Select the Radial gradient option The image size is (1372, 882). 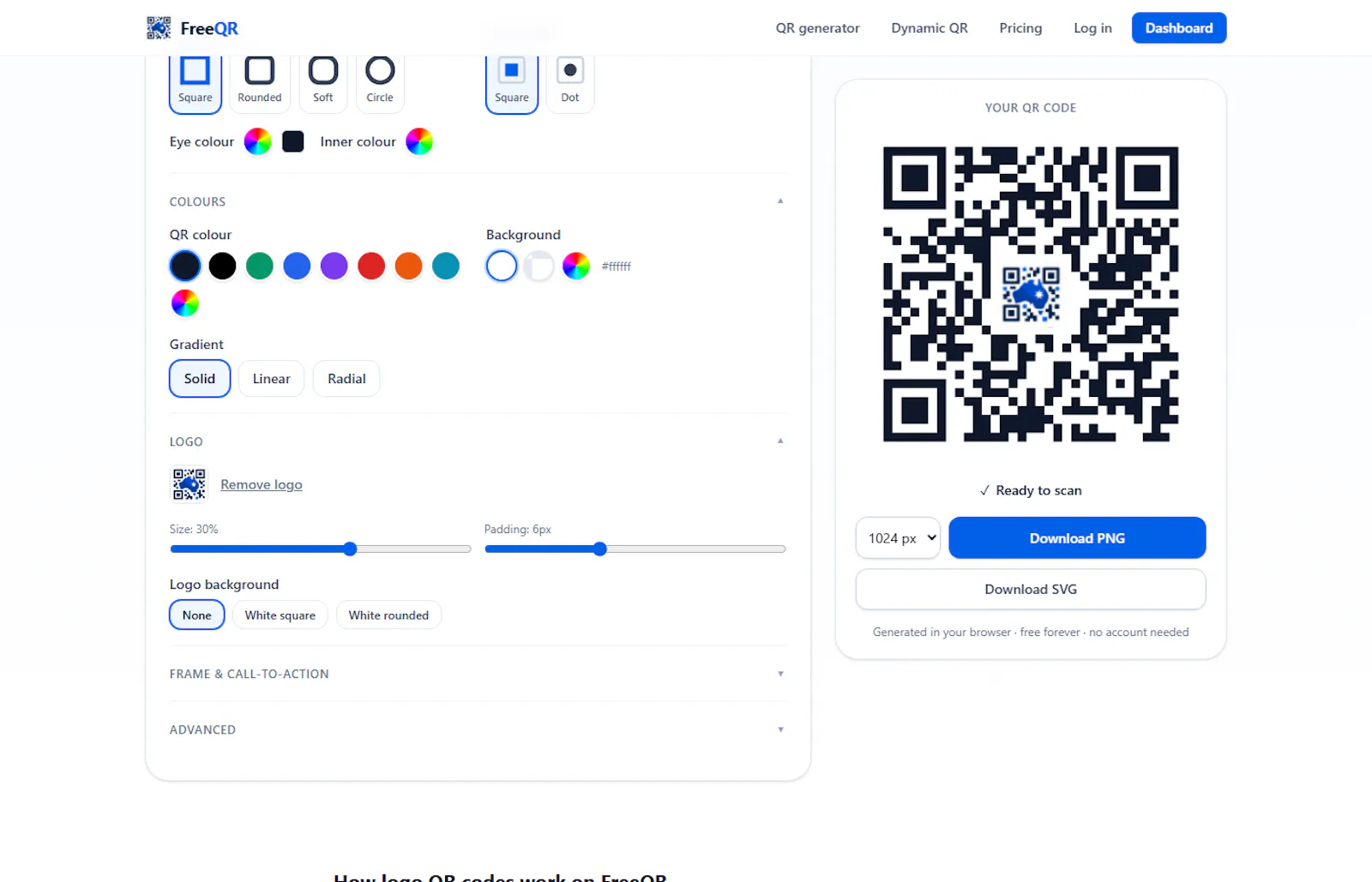tap(346, 379)
